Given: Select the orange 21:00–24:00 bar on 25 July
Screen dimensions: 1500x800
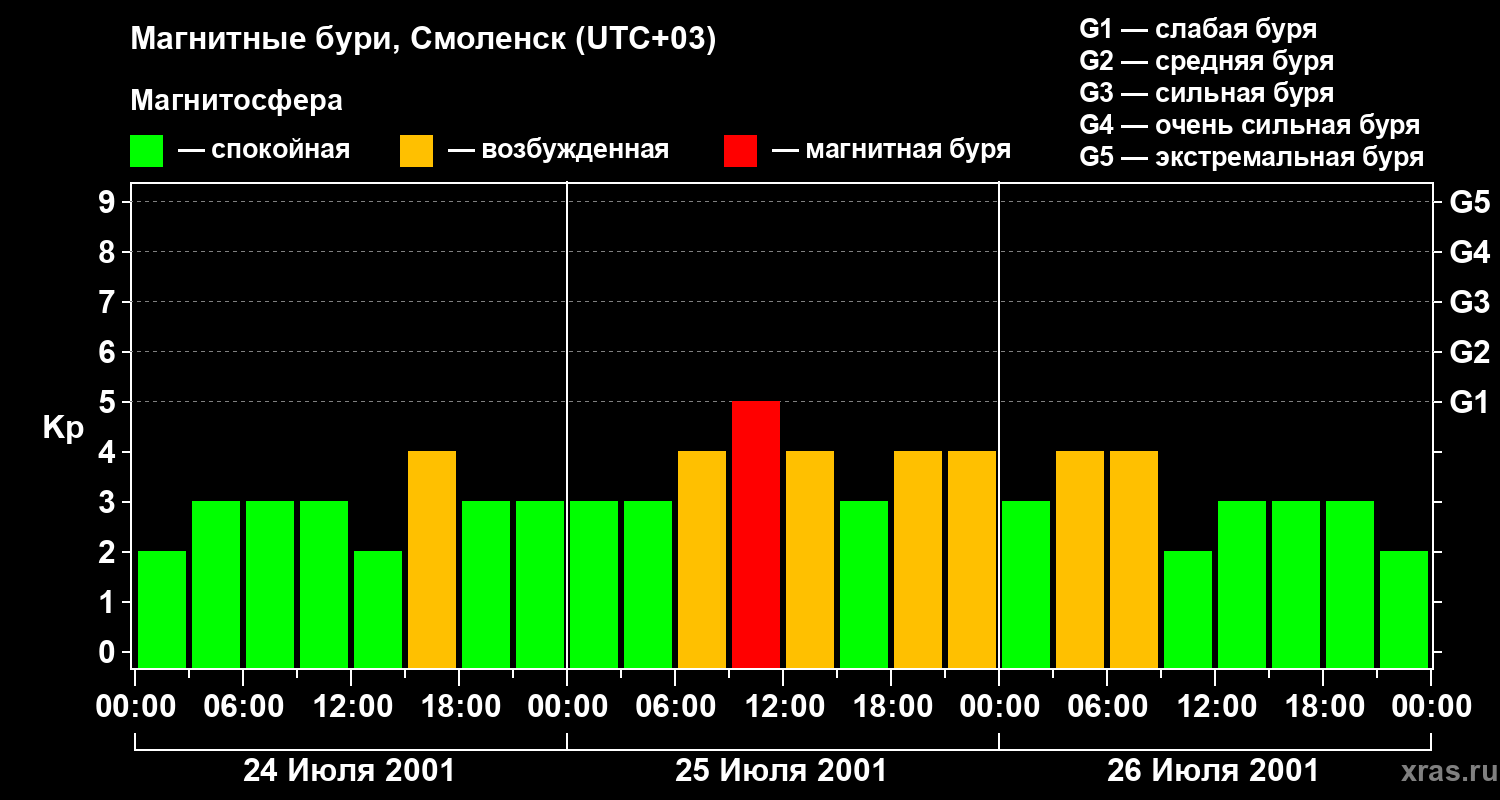Looking at the screenshot, I should pos(972,559).
